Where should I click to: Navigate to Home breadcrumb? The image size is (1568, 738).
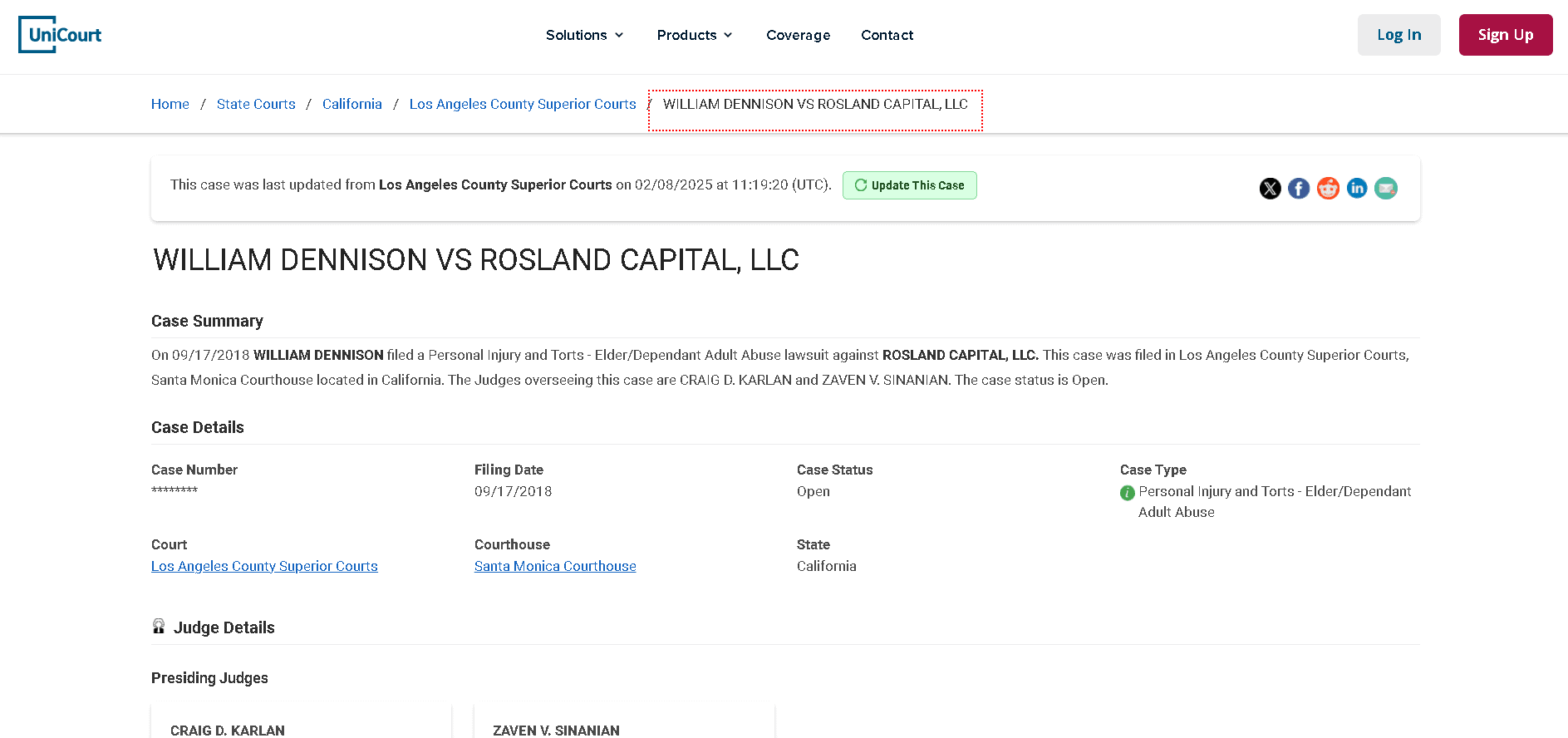[170, 104]
